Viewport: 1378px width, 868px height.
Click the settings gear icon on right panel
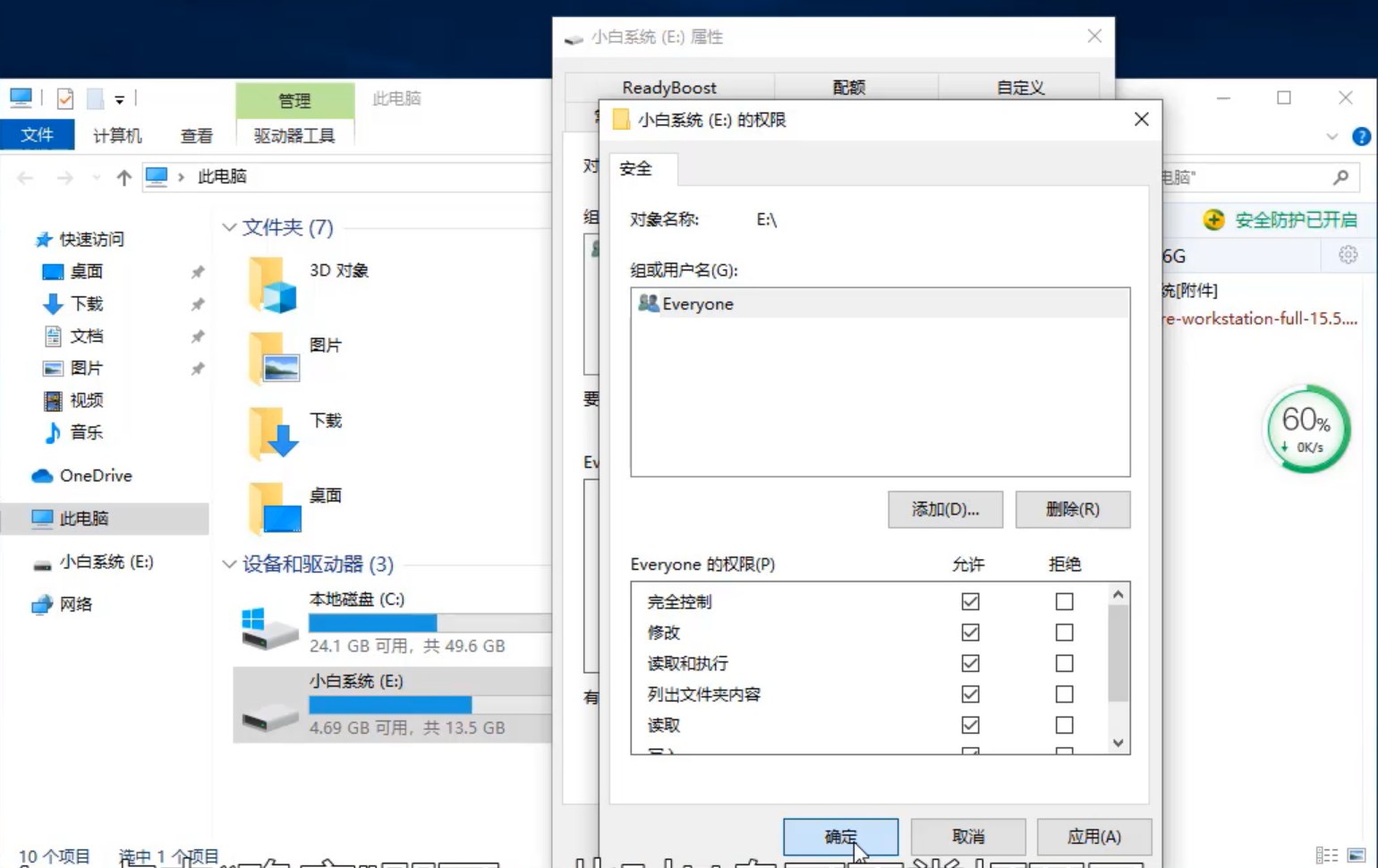tap(1348, 255)
